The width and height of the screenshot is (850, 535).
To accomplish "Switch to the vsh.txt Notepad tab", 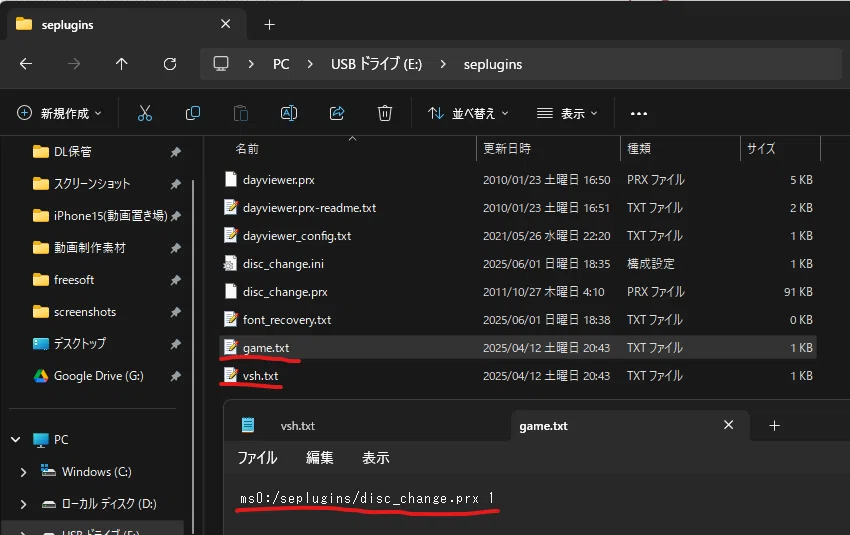I will [297, 426].
